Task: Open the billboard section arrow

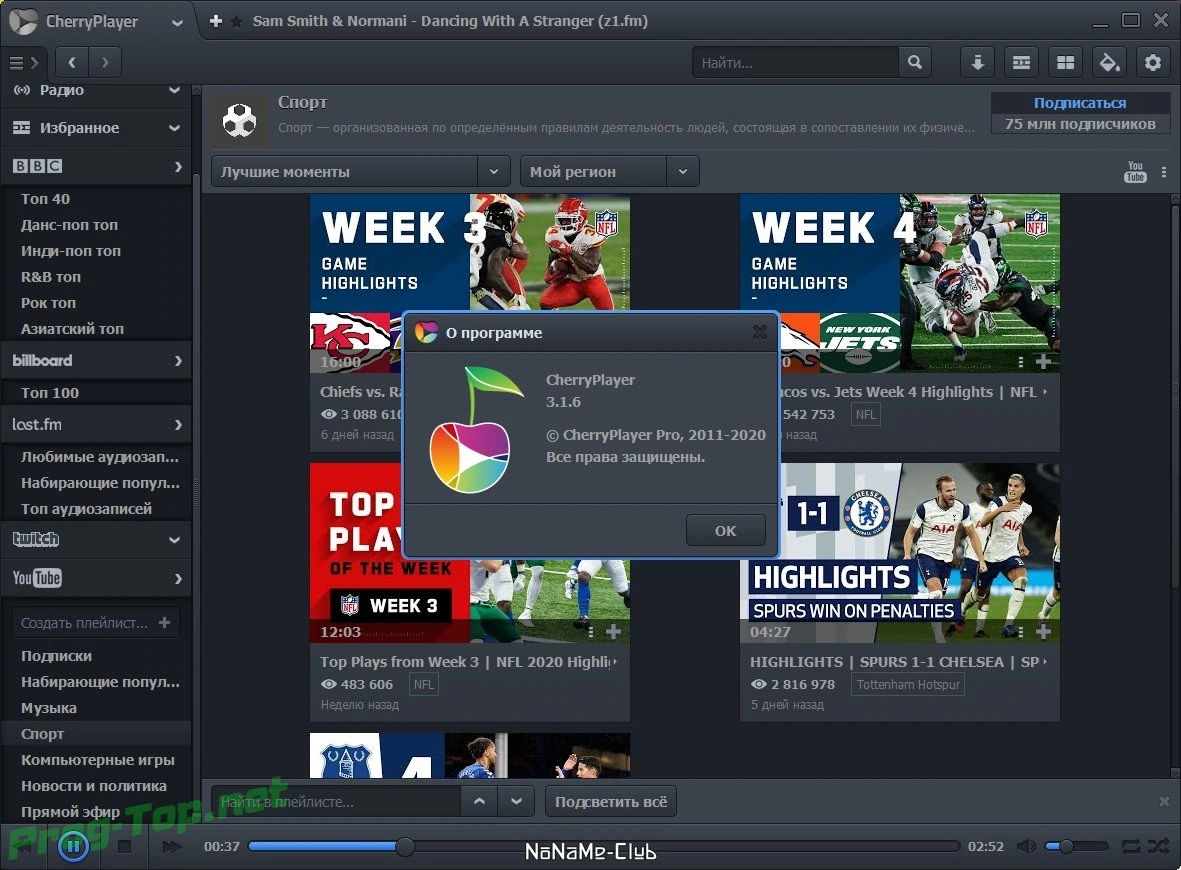Action: pyautogui.click(x=178, y=361)
